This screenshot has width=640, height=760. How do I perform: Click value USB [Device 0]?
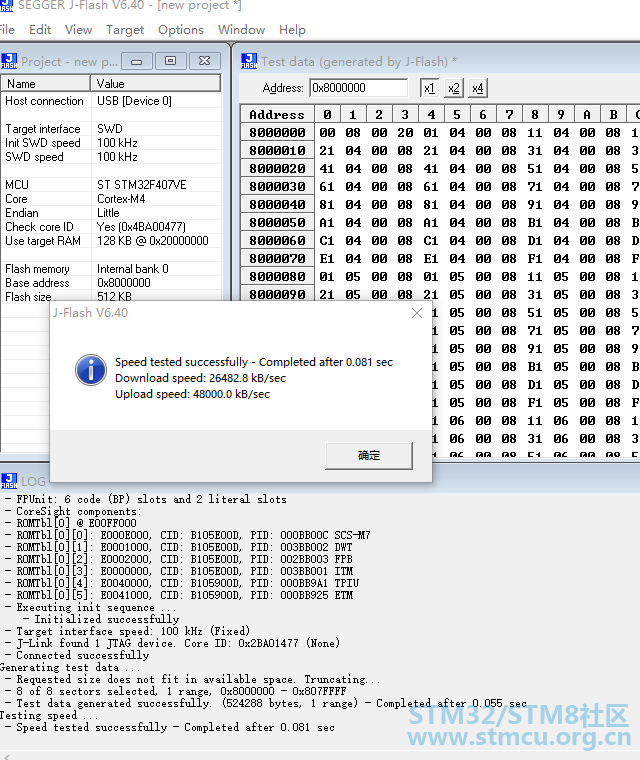(x=134, y=101)
